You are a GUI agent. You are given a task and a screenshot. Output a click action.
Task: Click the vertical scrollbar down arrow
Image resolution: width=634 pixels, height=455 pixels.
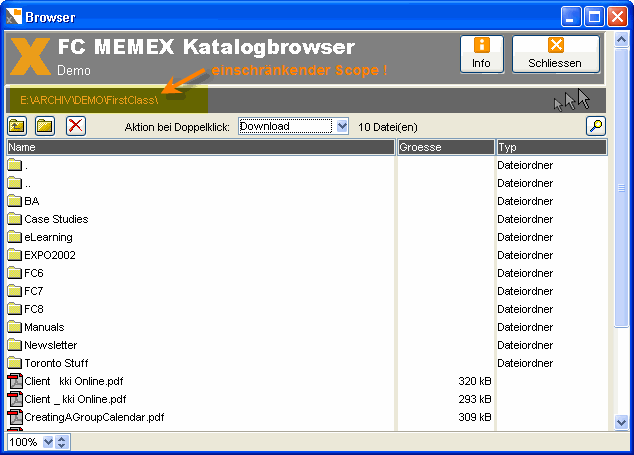point(621,423)
